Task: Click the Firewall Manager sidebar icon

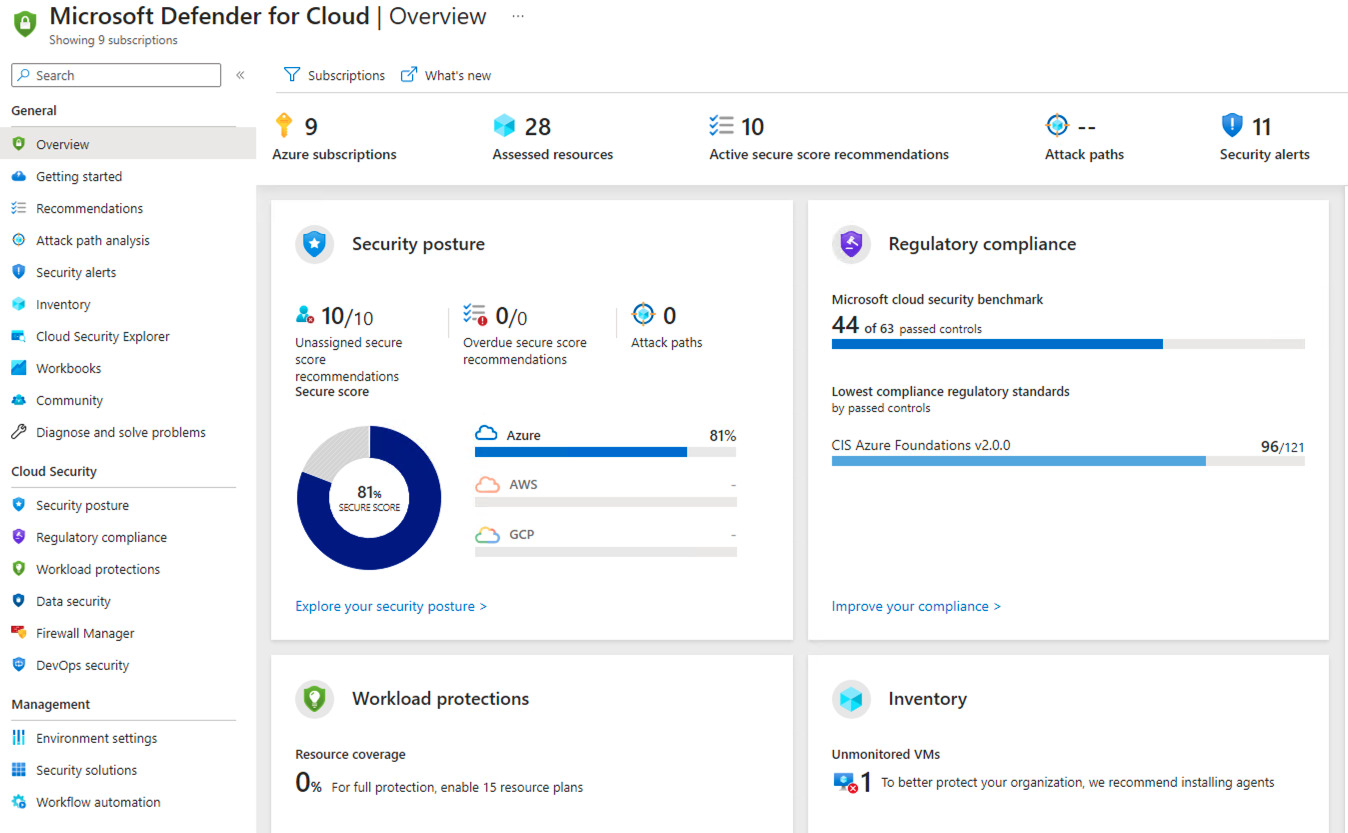Action: coord(18,633)
